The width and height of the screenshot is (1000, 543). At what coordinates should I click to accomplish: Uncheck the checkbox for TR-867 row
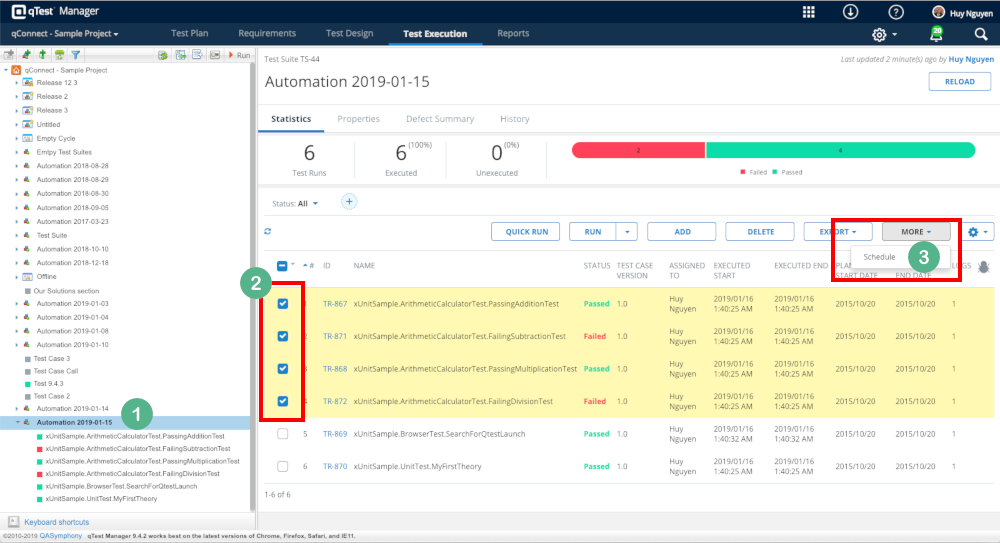[x=283, y=304]
